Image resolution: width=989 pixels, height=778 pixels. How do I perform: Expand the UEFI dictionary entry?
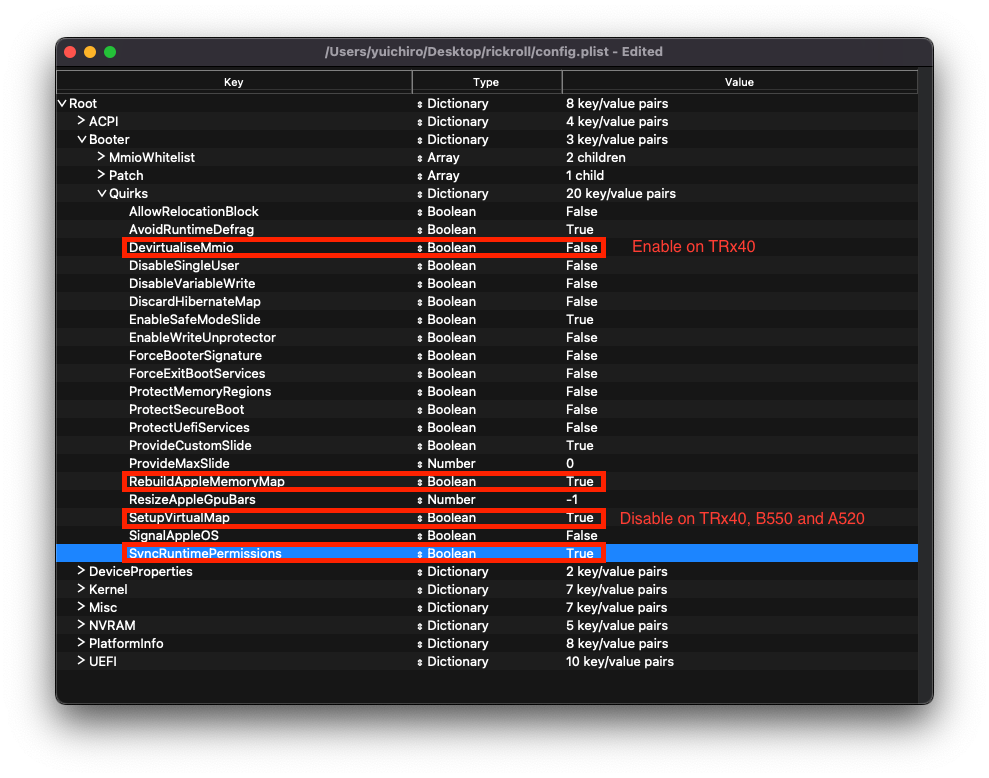82,661
